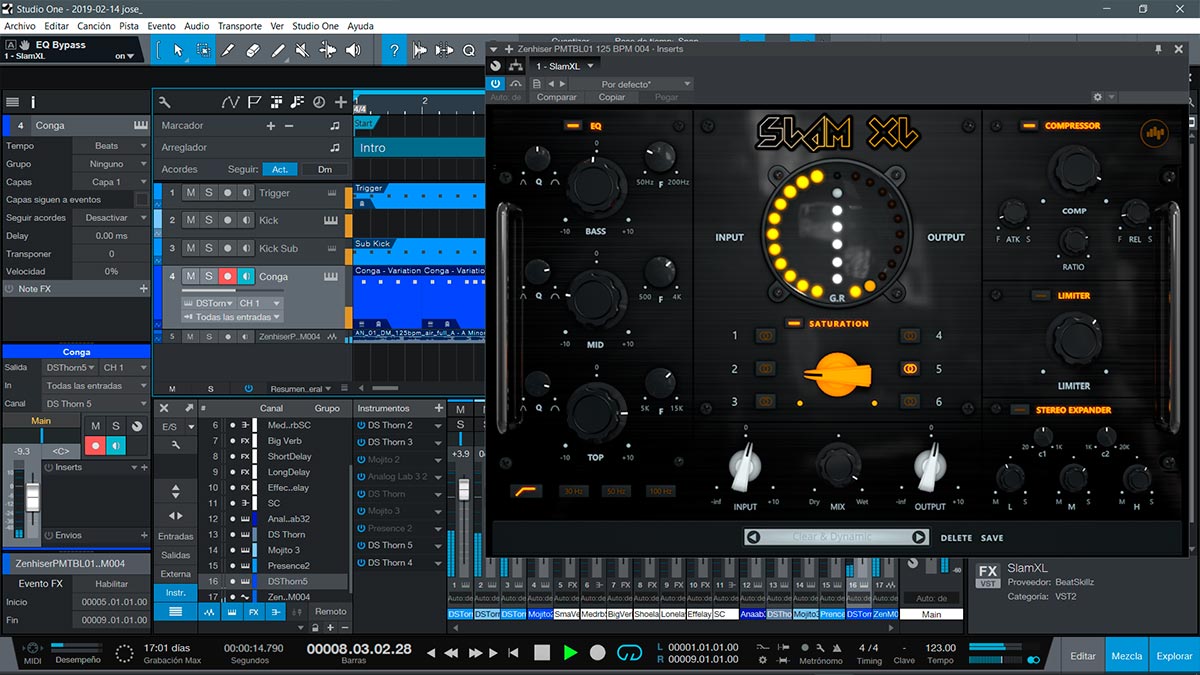This screenshot has width=1200, height=675.
Task: Detach the mixer console arrow icon
Action: pos(188,408)
